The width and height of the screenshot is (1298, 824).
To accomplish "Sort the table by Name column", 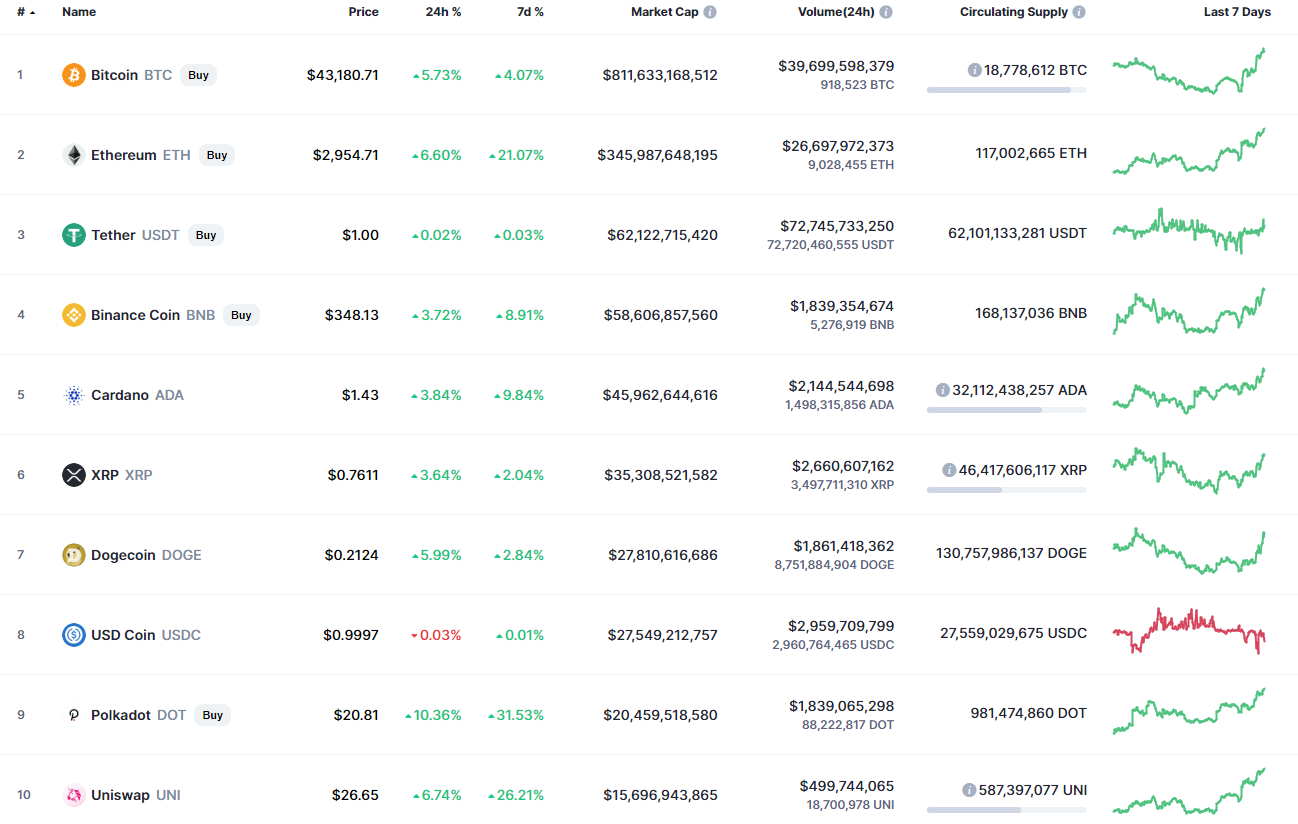I will (79, 12).
